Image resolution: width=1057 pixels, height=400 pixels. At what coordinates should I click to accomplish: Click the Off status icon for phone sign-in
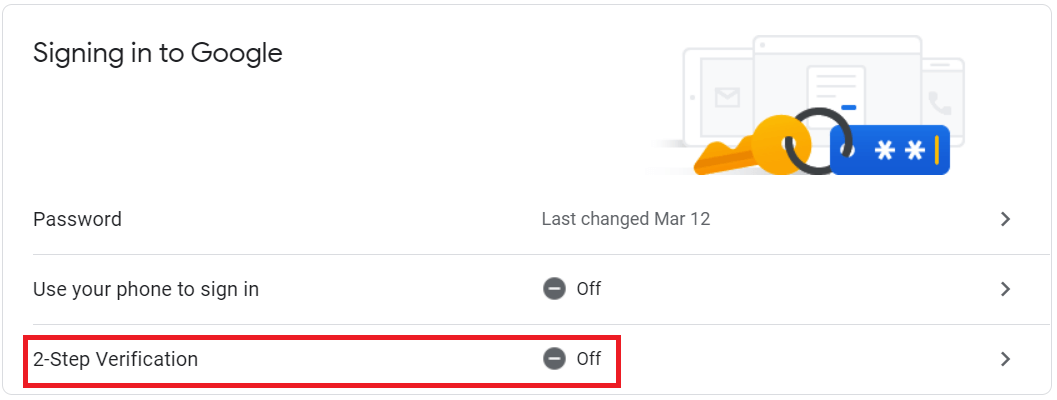pos(554,289)
